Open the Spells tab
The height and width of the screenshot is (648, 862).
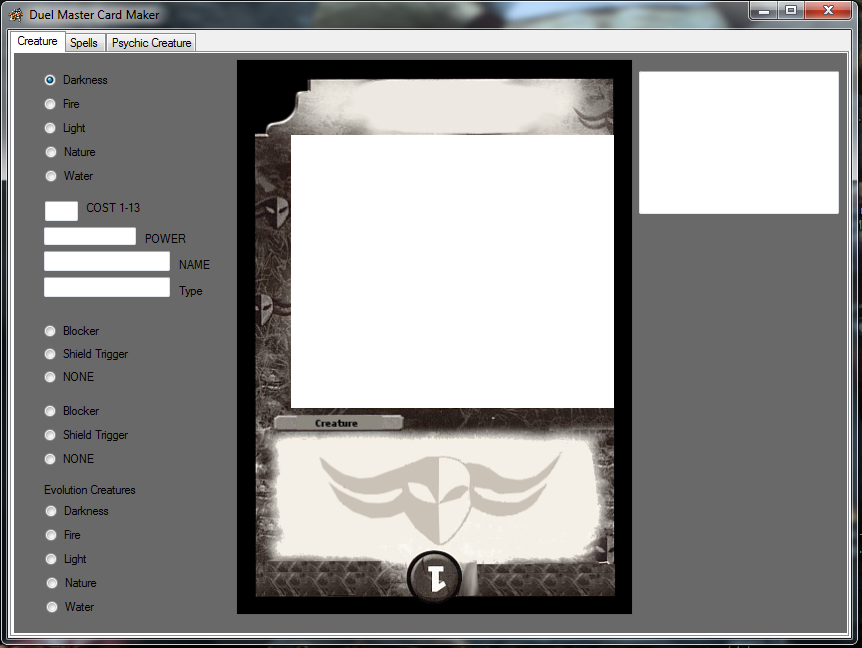coord(84,43)
